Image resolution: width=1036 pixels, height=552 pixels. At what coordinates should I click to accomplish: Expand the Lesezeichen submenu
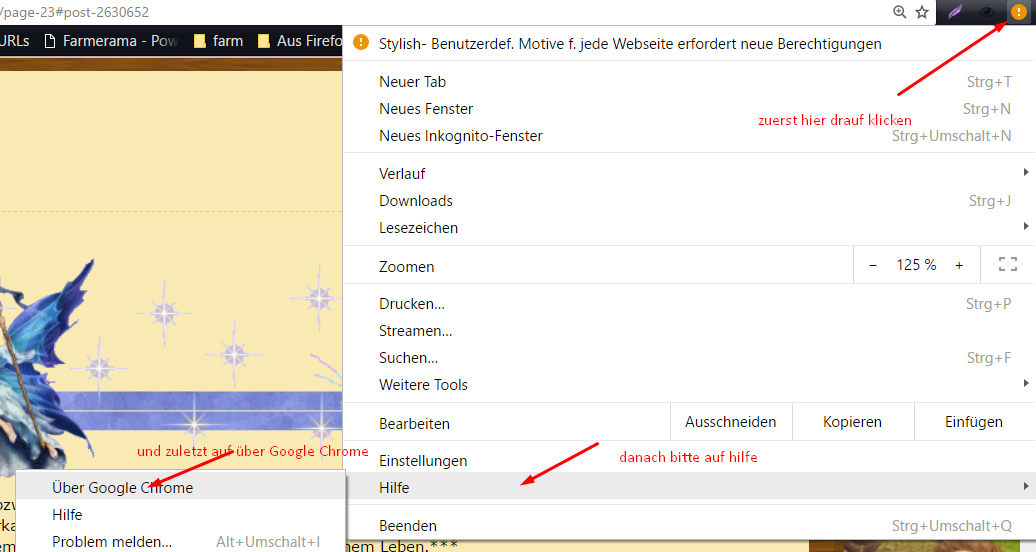point(689,228)
